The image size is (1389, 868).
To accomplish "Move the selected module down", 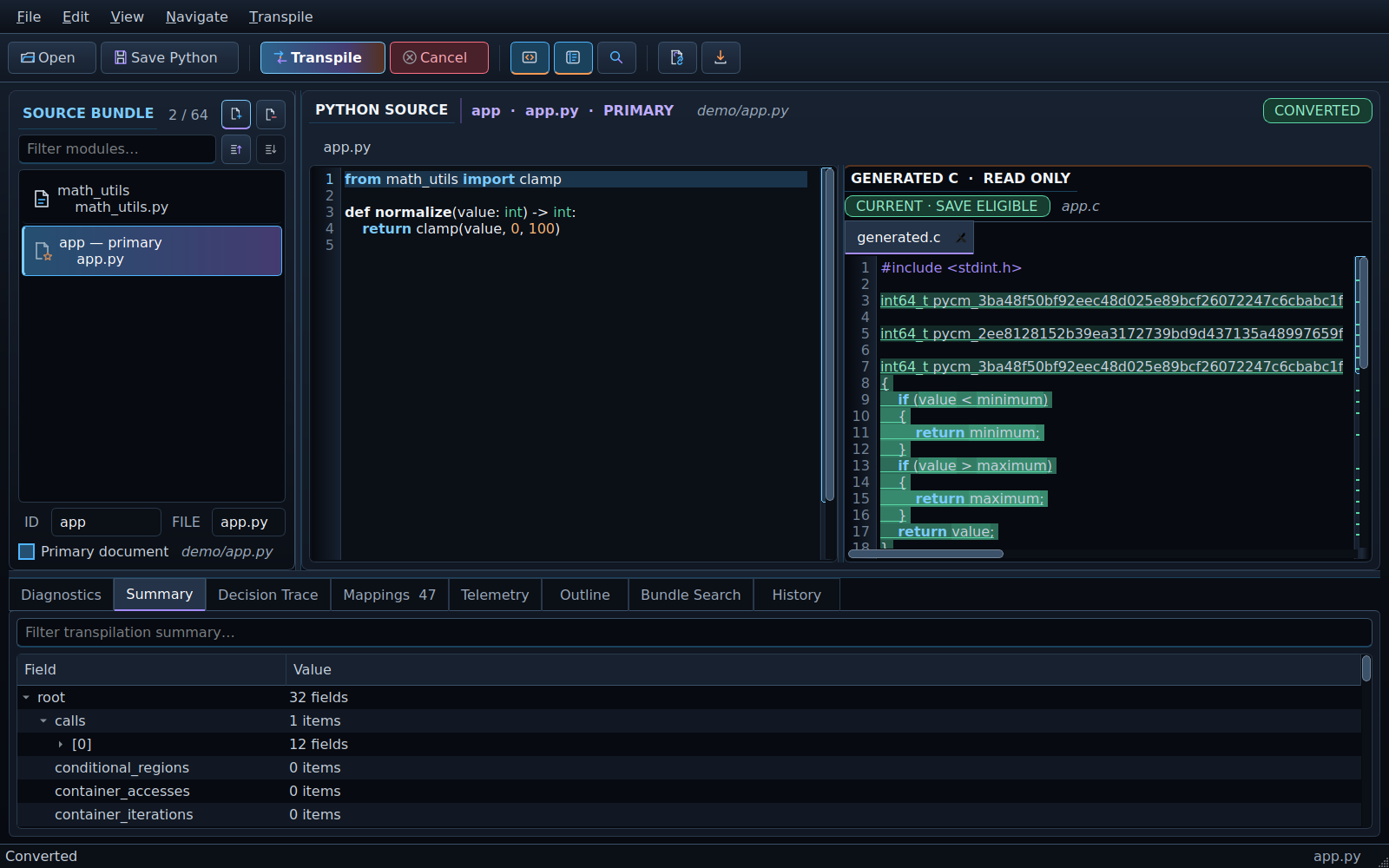I will (x=271, y=149).
